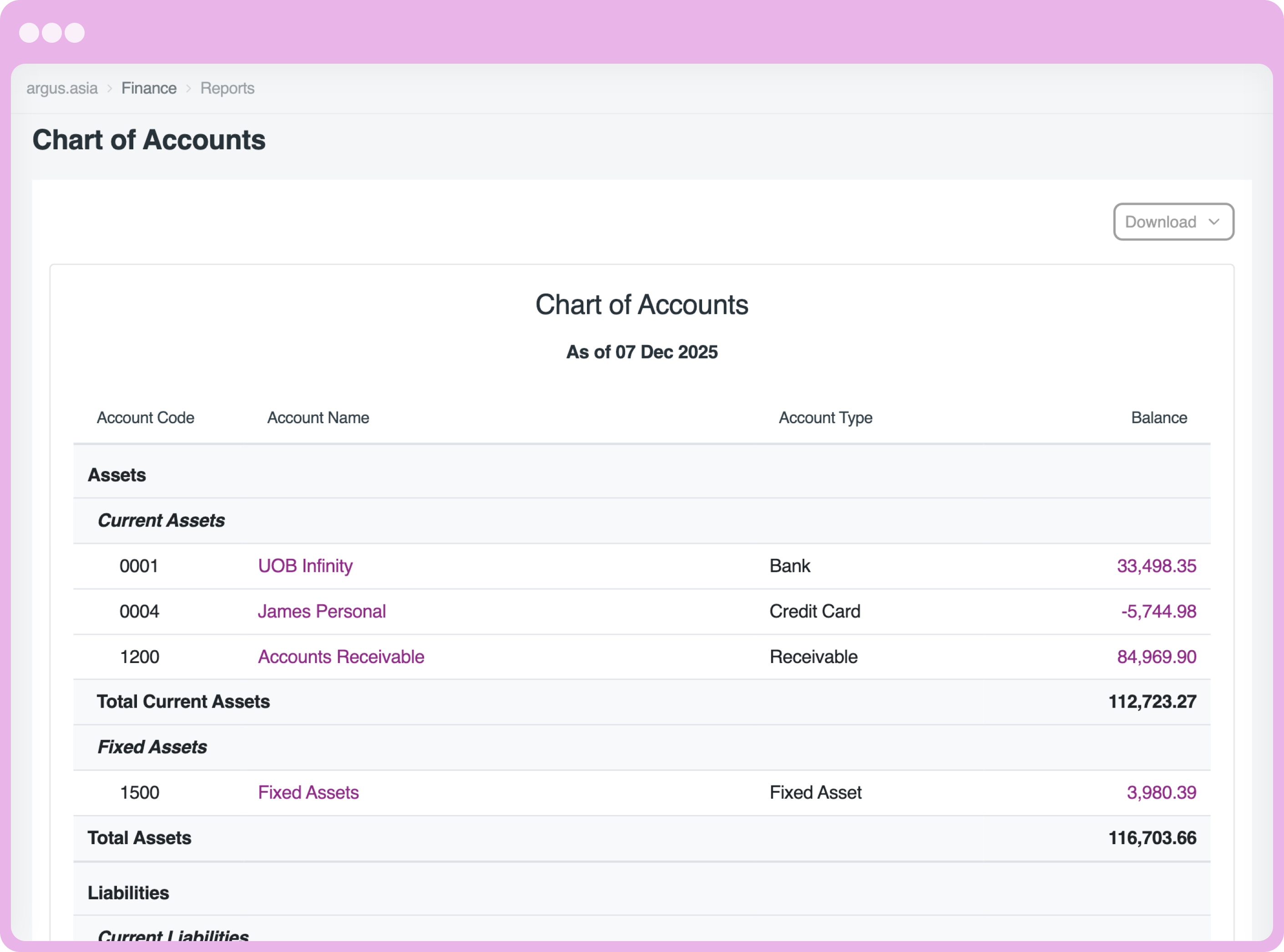Click the Total Assets row
The image size is (1284, 952).
point(139,838)
